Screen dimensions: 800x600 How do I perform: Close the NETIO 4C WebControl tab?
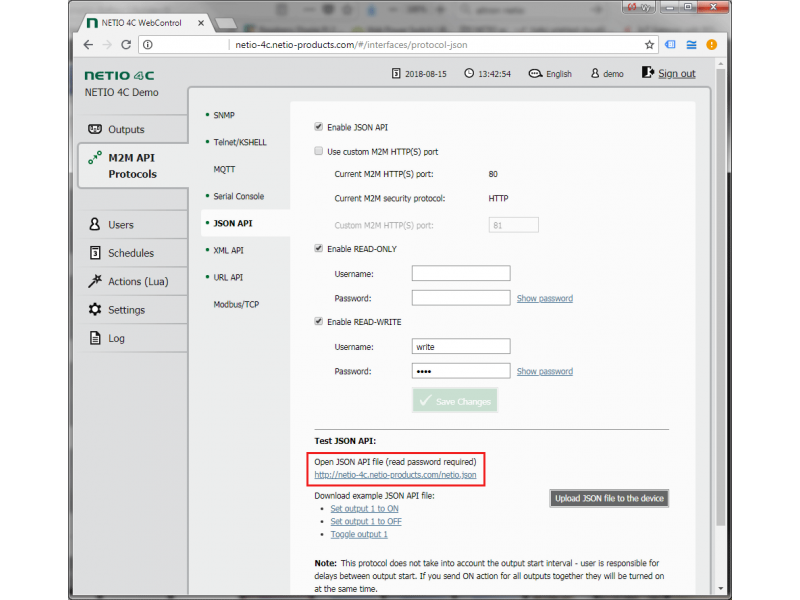click(201, 23)
